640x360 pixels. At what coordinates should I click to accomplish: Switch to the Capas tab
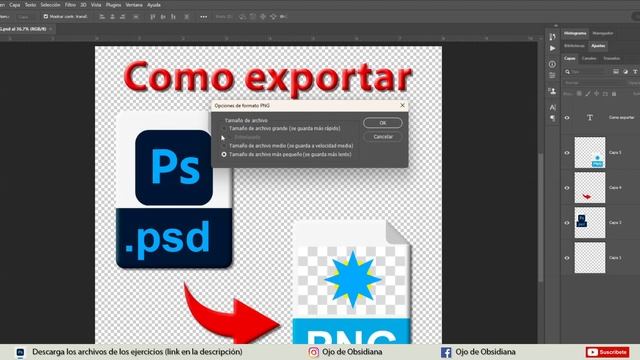570,58
